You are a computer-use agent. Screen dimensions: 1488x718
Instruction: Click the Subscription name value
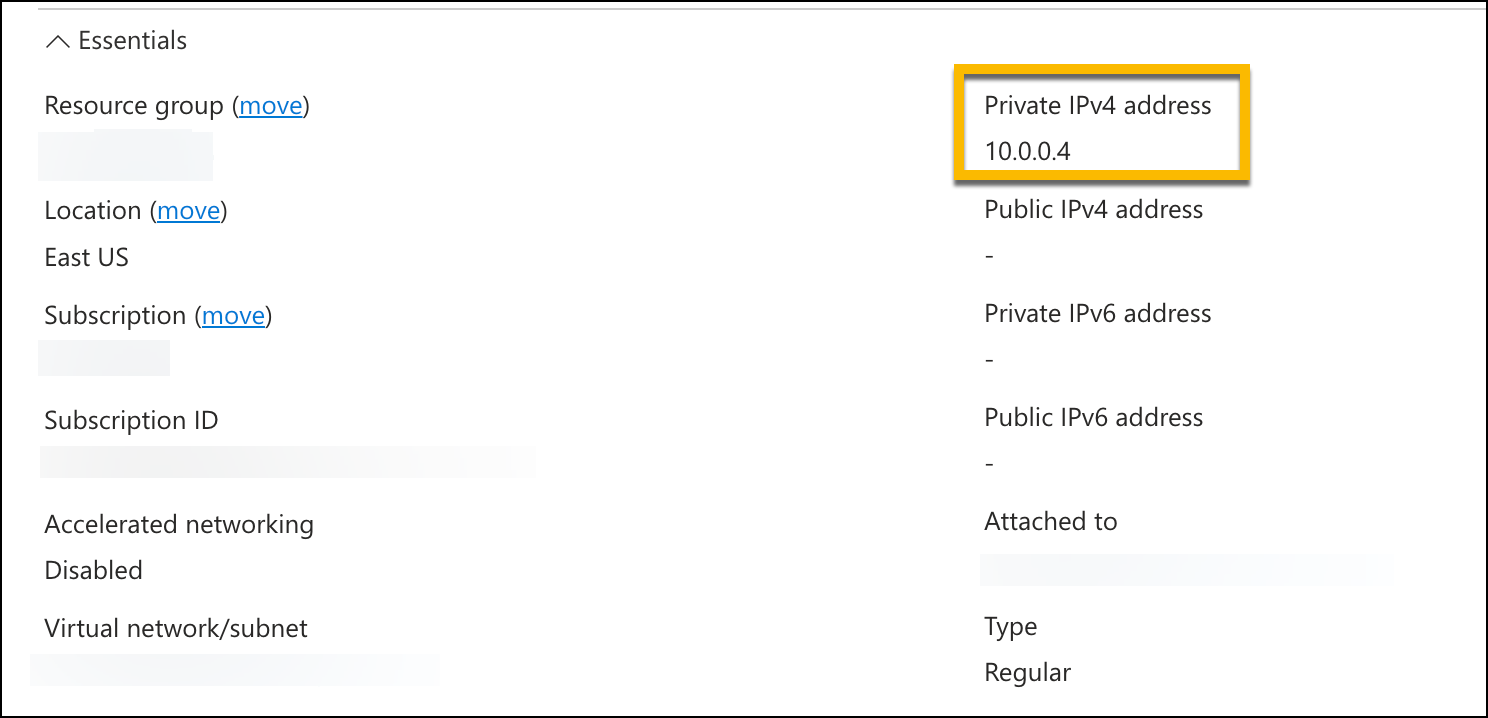point(104,357)
